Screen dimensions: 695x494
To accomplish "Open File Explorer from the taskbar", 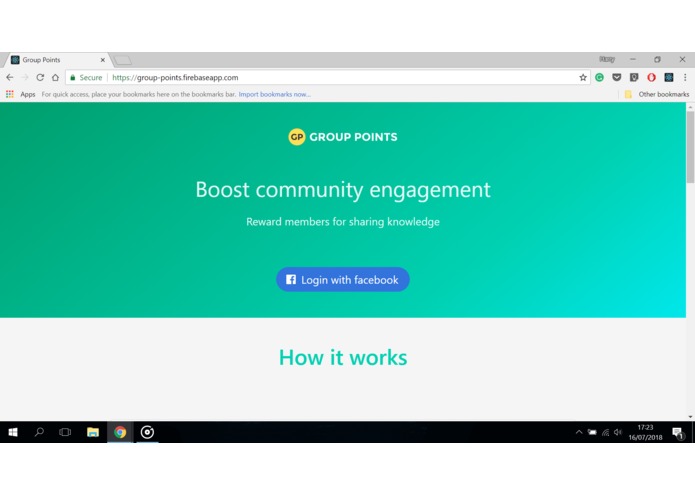I will pyautogui.click(x=93, y=432).
